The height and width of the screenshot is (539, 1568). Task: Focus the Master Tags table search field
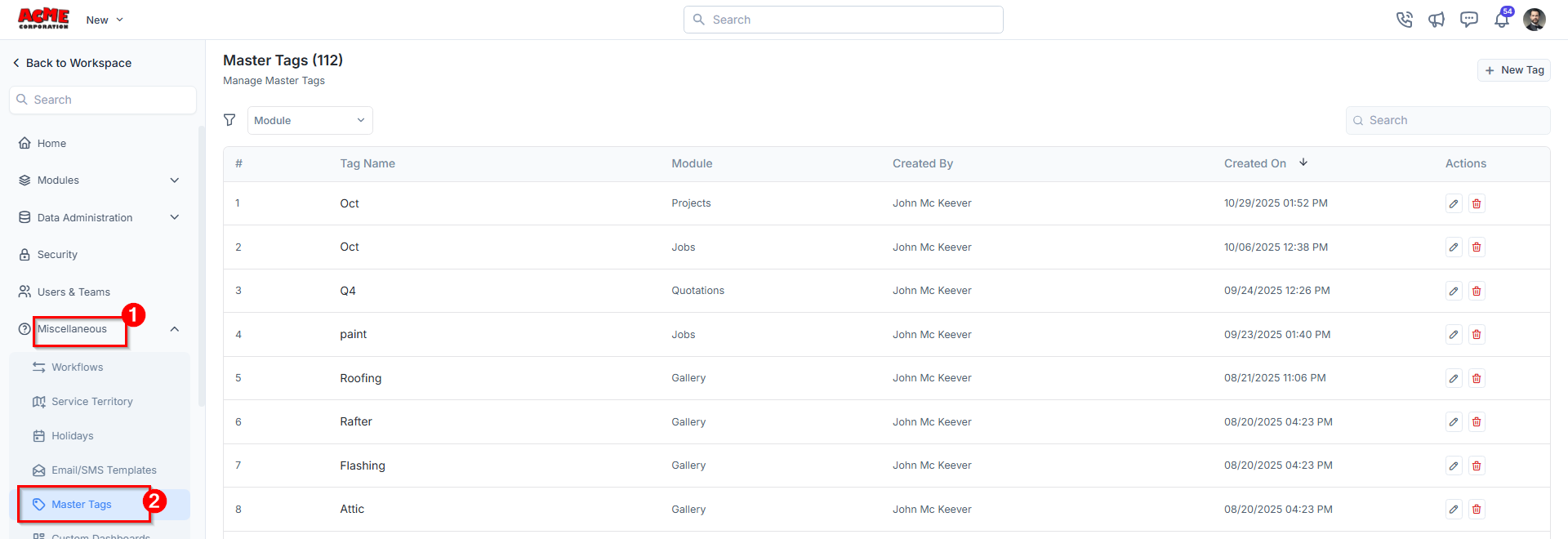(x=1448, y=120)
